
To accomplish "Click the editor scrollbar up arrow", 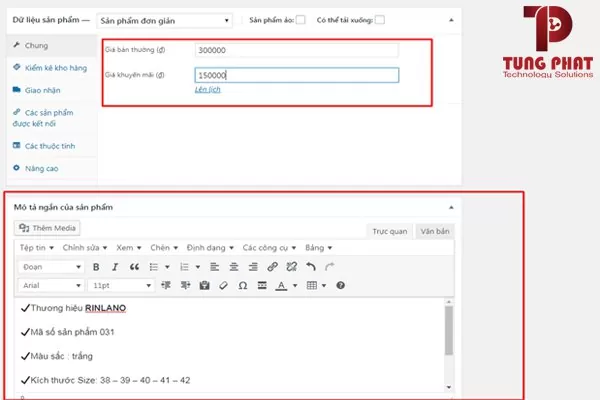I will point(449,302).
